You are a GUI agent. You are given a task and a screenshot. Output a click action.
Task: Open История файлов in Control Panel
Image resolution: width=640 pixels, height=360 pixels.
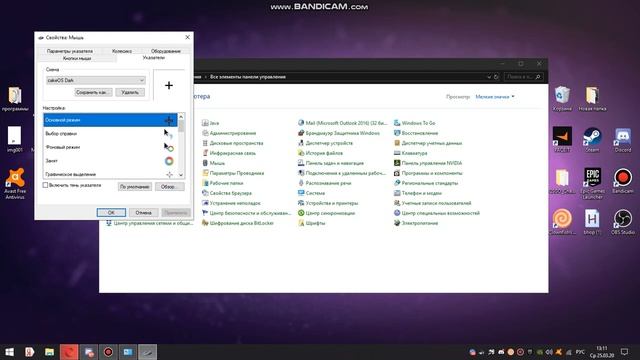tap(320, 153)
